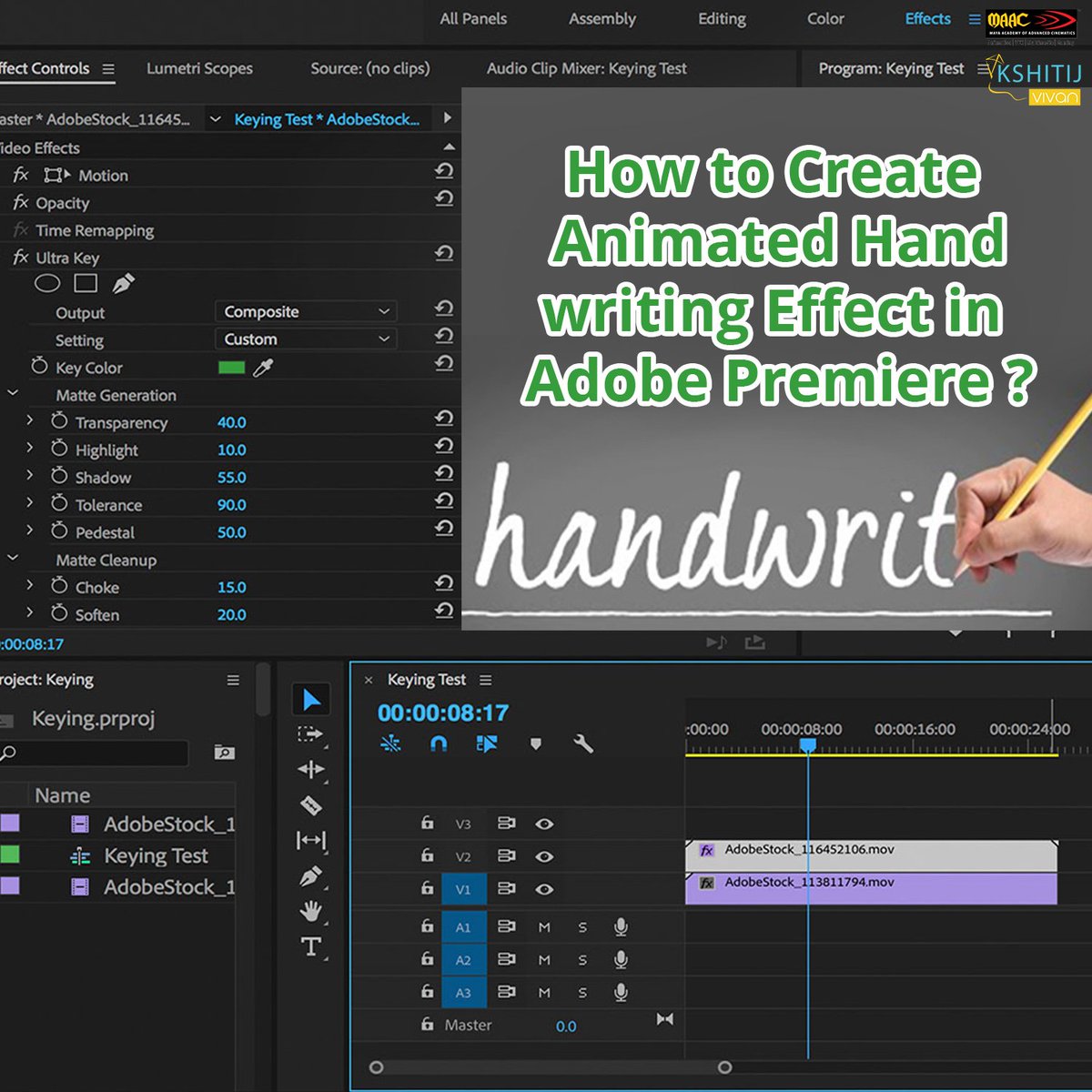Screen dimensions: 1092x1092
Task: Click the green Key Color swatch
Action: click(232, 368)
